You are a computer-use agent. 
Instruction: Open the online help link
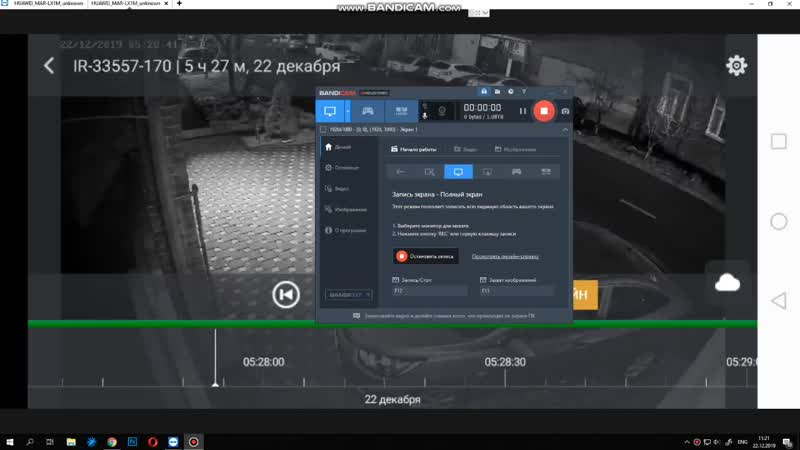(x=505, y=257)
